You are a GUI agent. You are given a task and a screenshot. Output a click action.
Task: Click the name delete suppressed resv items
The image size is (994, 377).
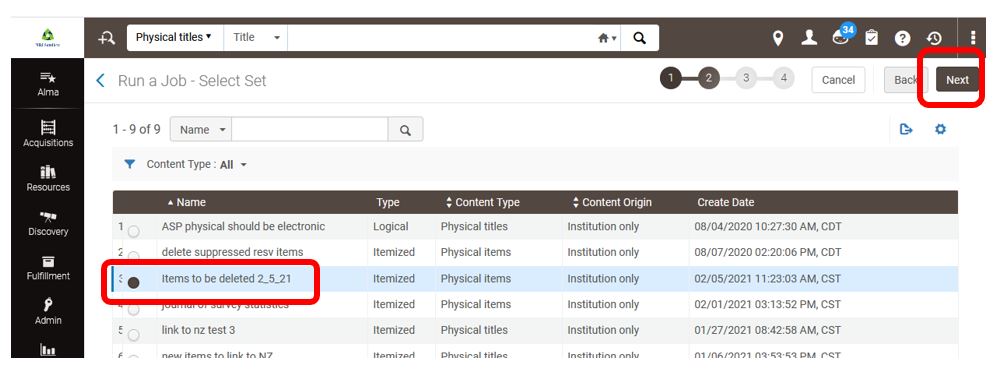(x=233, y=252)
